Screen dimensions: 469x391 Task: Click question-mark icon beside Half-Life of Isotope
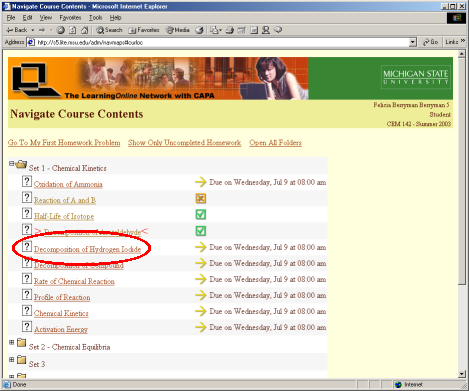27,213
